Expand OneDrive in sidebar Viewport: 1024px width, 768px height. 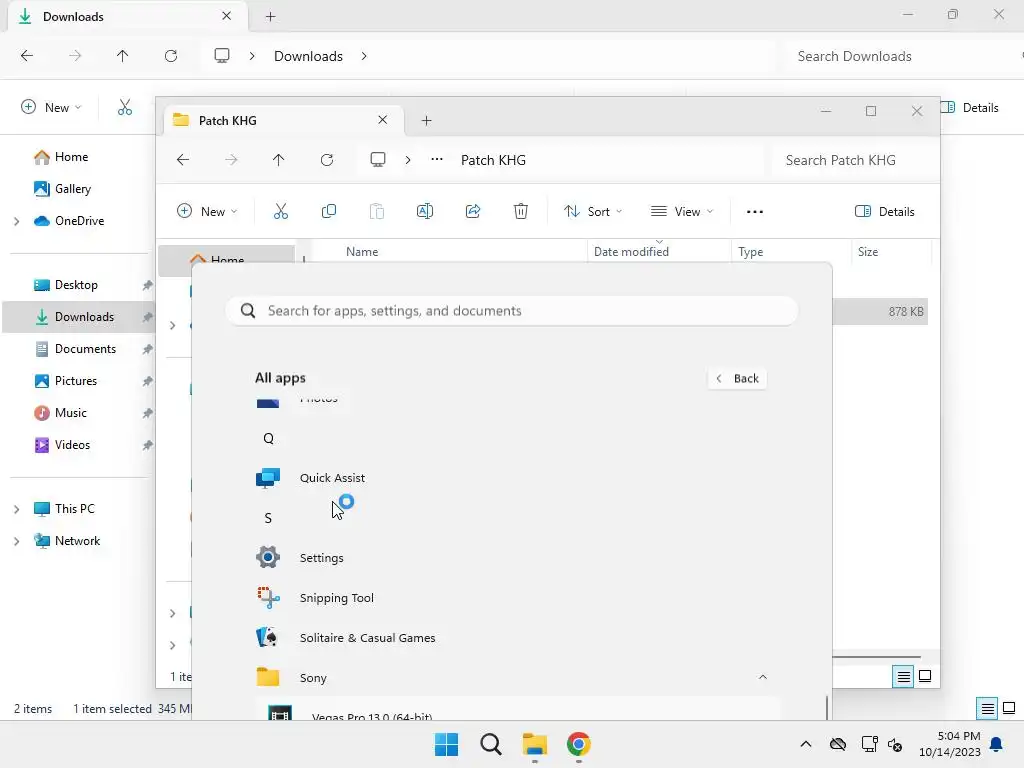(x=17, y=221)
